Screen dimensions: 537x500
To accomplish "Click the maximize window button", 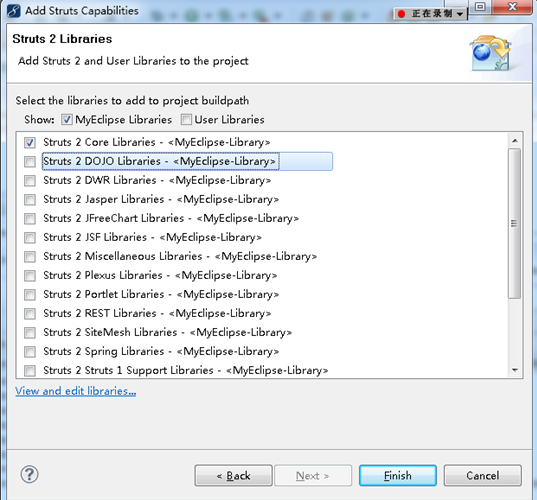I will tap(480, 7).
